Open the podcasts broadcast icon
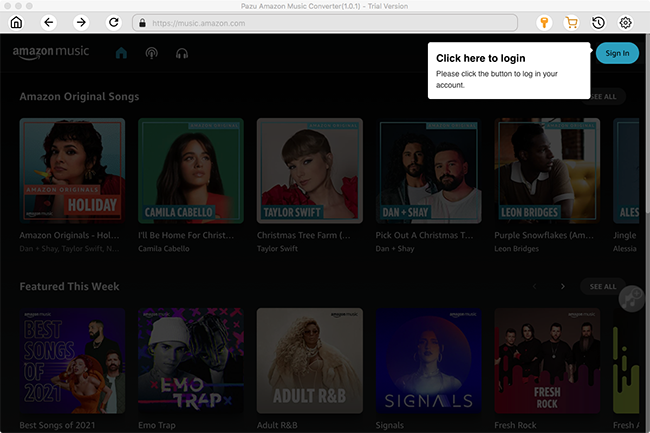 click(x=152, y=53)
